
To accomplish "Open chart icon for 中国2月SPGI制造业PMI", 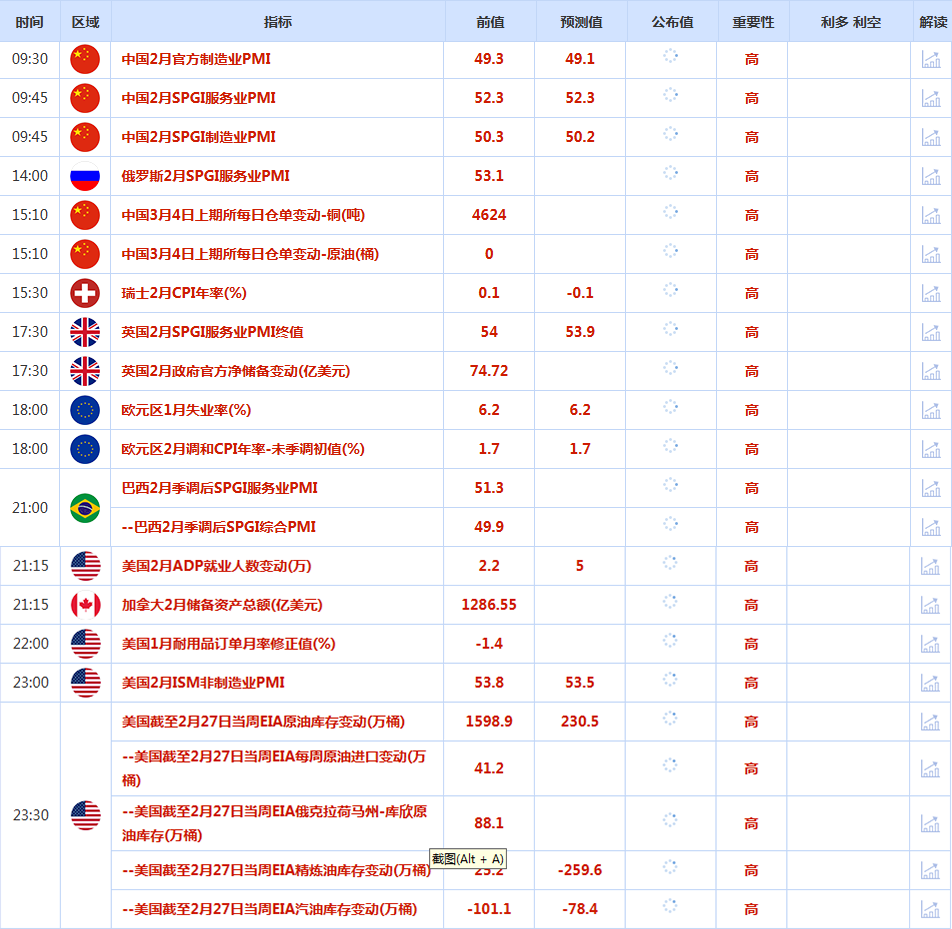I will coord(931,137).
